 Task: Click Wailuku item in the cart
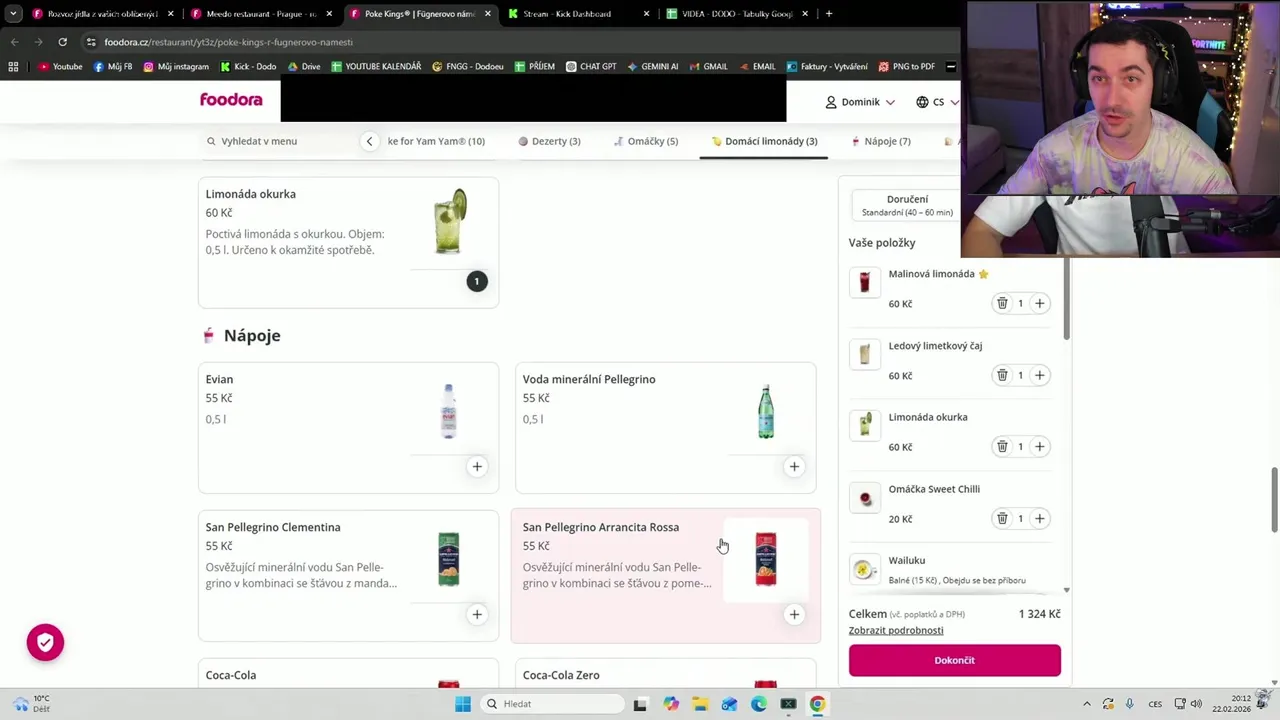(x=950, y=569)
